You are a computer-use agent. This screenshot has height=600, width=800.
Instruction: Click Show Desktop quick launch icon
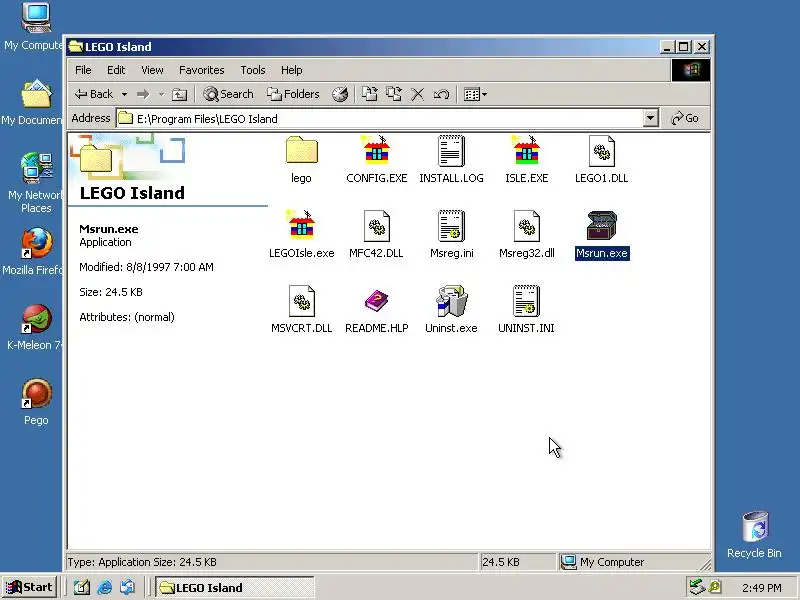[x=82, y=587]
